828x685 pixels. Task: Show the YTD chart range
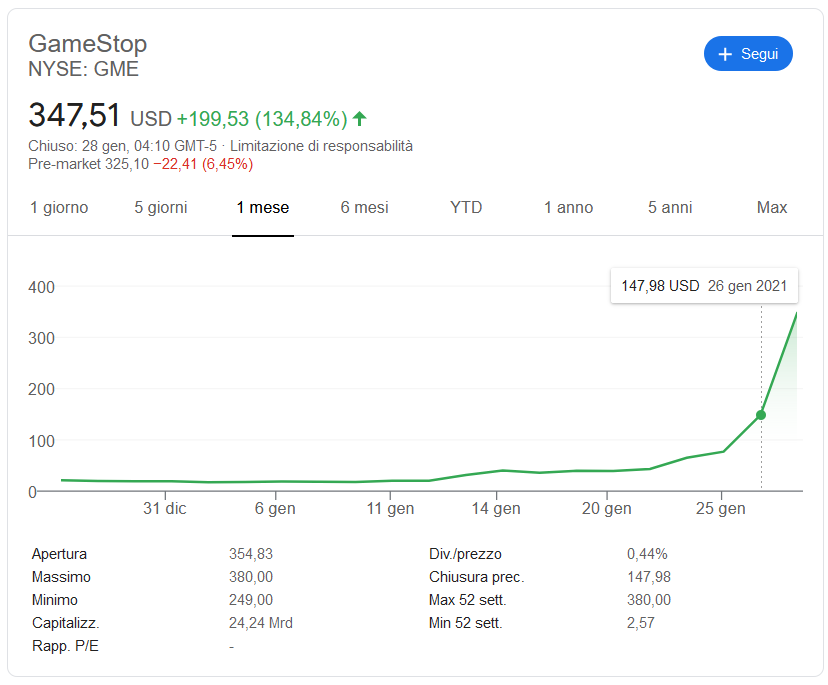coord(466,208)
